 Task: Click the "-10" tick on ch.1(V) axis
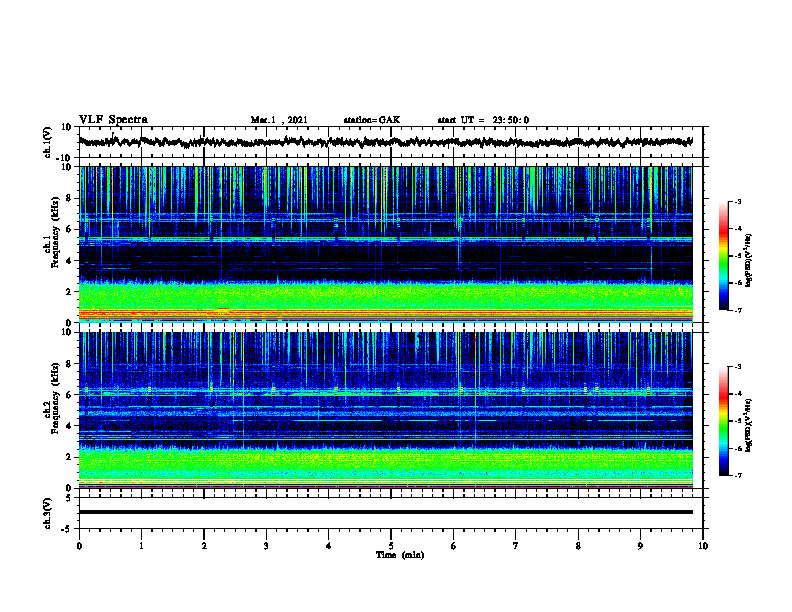coord(65,158)
